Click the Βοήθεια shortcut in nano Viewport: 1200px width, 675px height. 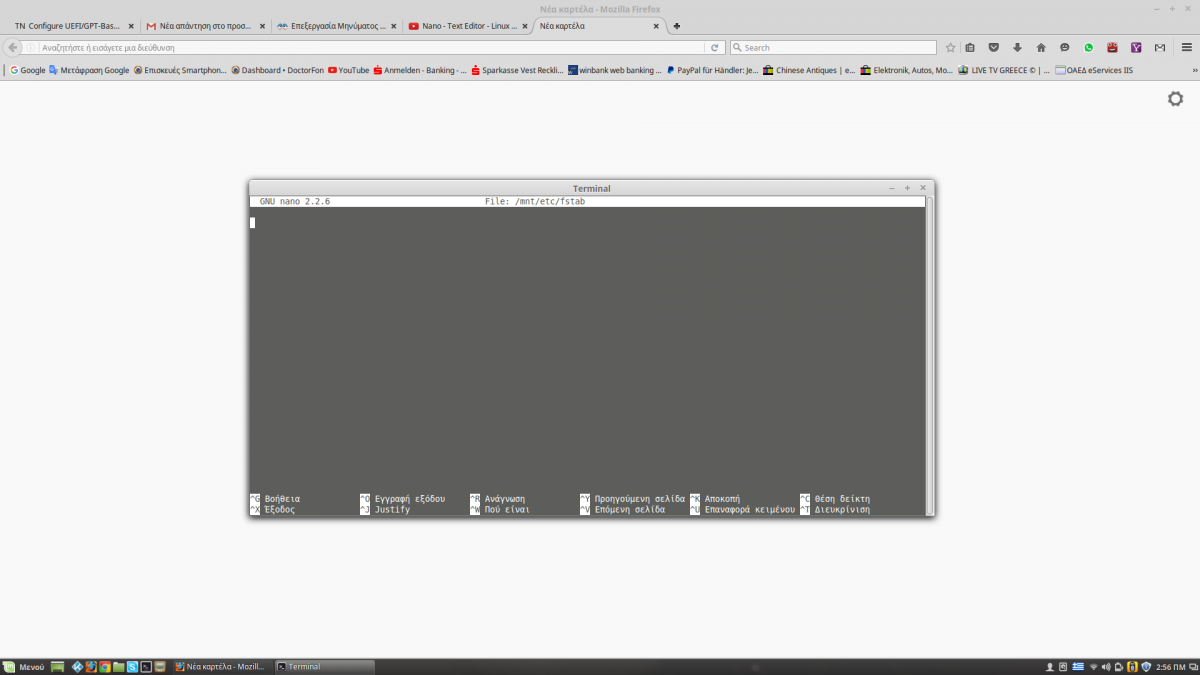[x=282, y=498]
